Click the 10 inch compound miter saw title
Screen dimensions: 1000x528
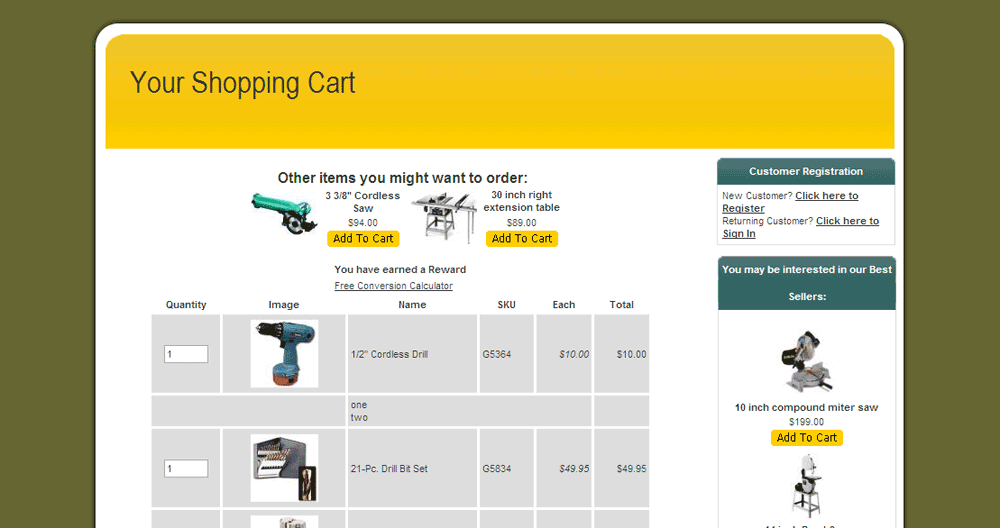point(806,408)
